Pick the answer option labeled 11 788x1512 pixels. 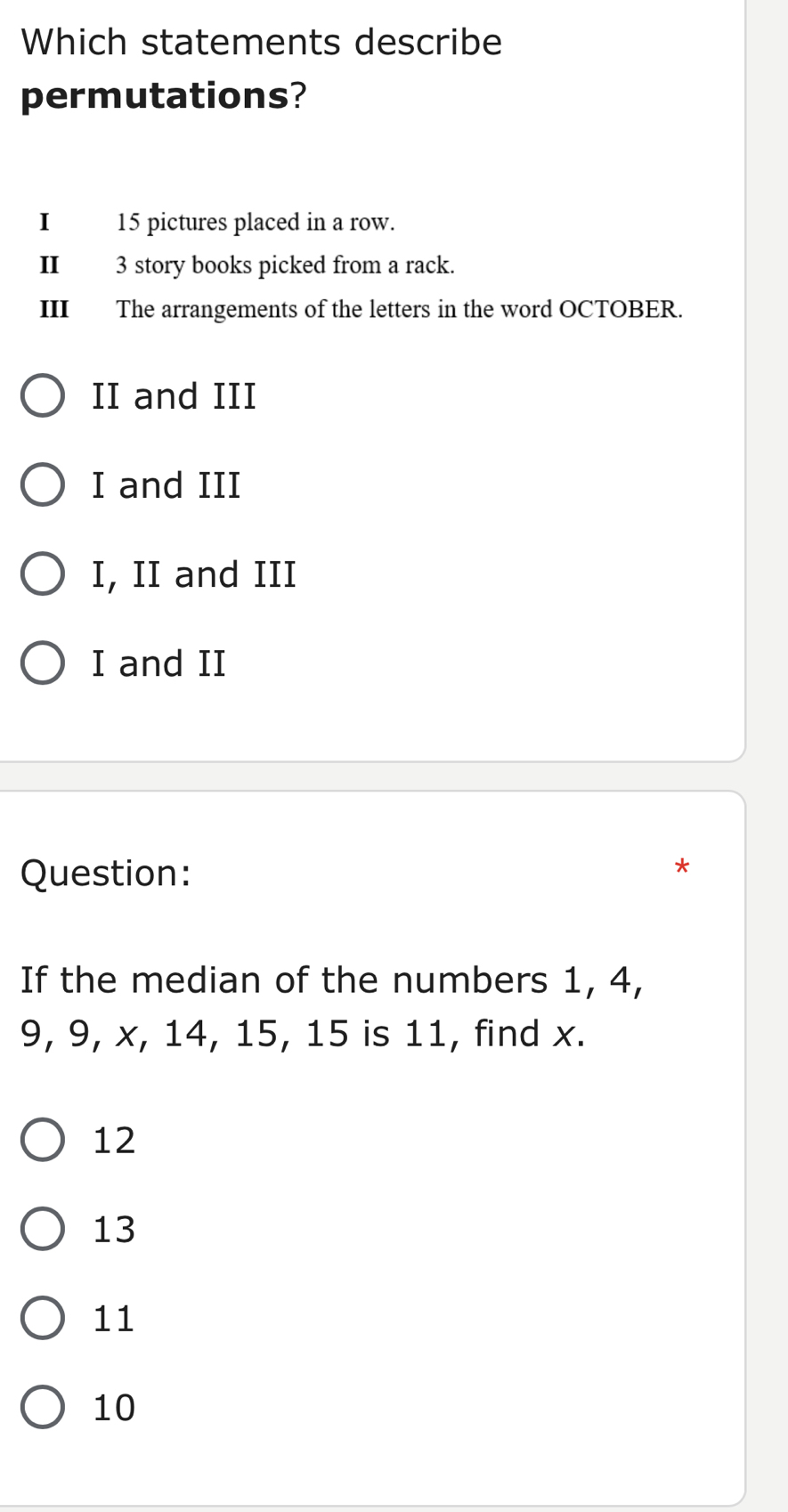43,1319
